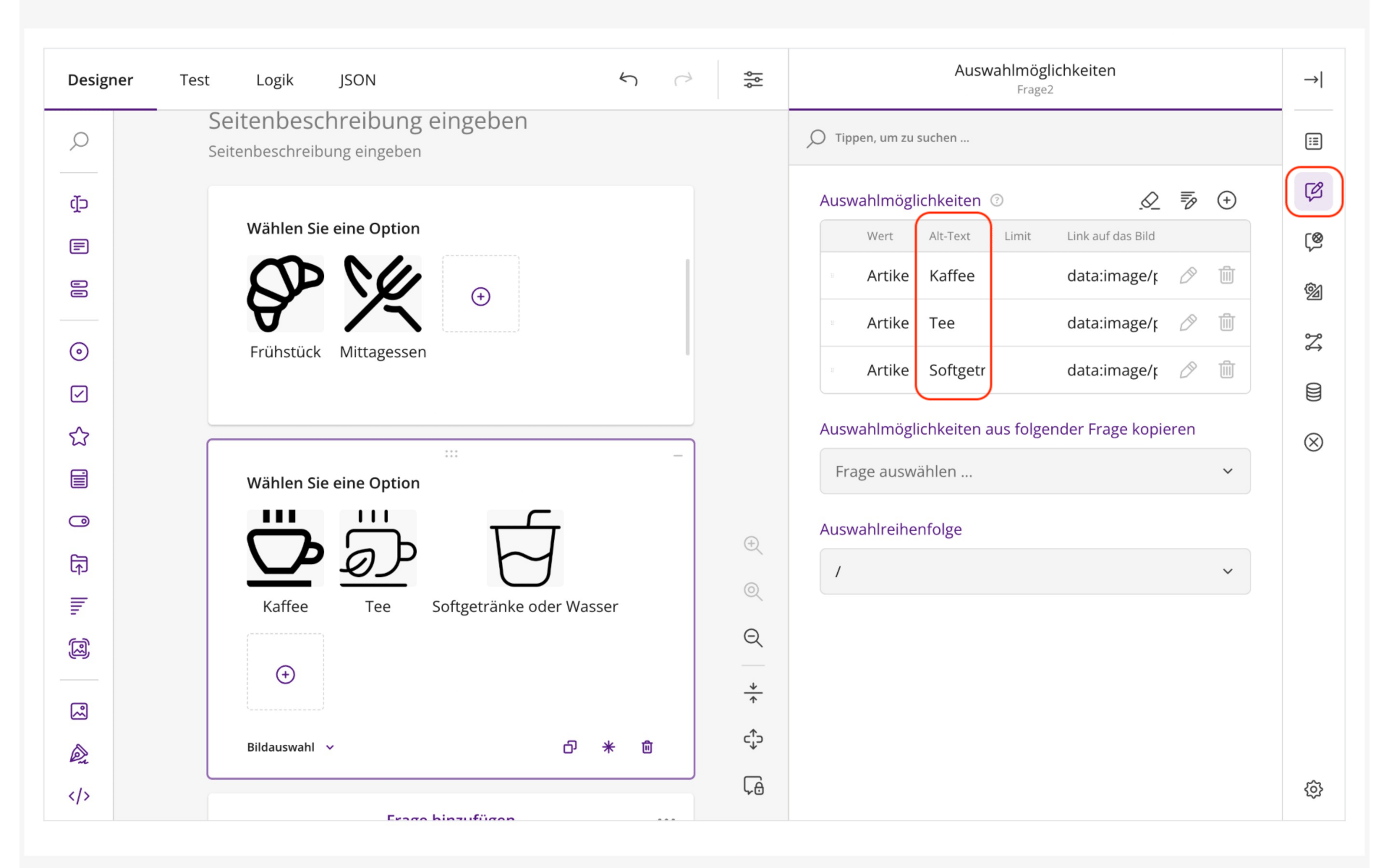This screenshot has width=1389, height=868.
Task: Open the JSON tab
Action: click(357, 80)
